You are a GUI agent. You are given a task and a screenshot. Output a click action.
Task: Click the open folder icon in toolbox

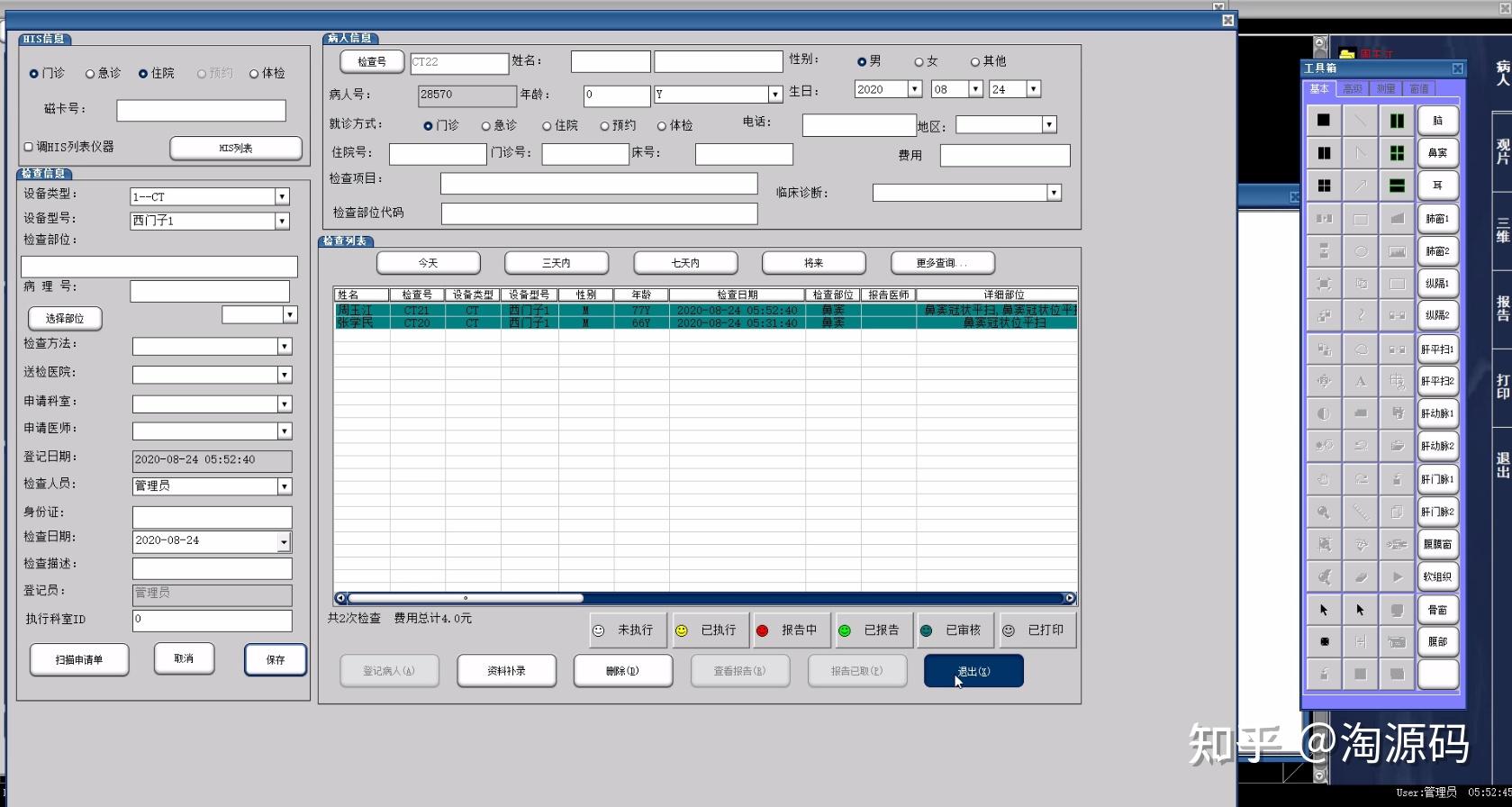(1397, 446)
